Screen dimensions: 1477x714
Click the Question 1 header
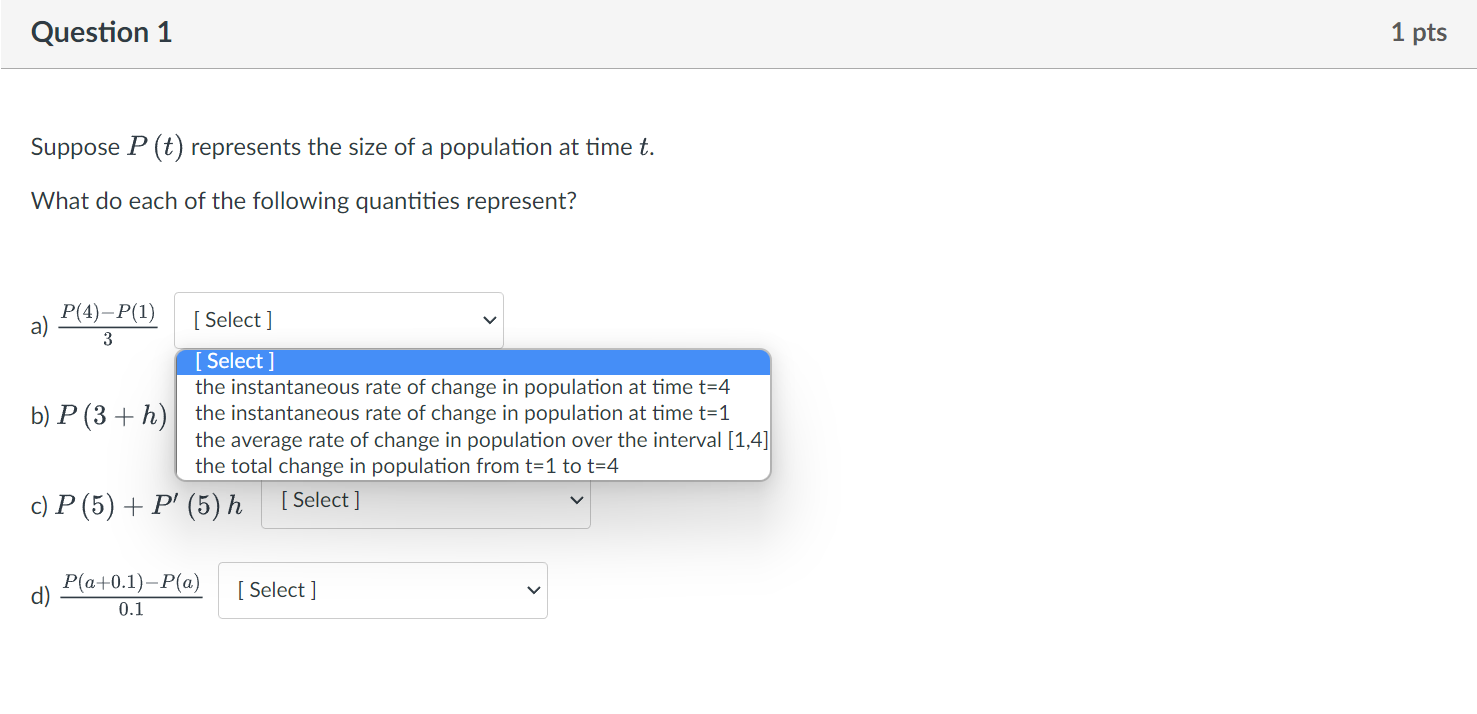pyautogui.click(x=101, y=31)
